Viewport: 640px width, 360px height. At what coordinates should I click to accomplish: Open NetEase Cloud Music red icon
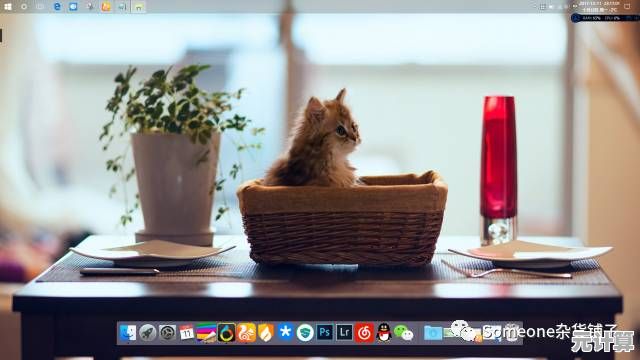point(364,333)
